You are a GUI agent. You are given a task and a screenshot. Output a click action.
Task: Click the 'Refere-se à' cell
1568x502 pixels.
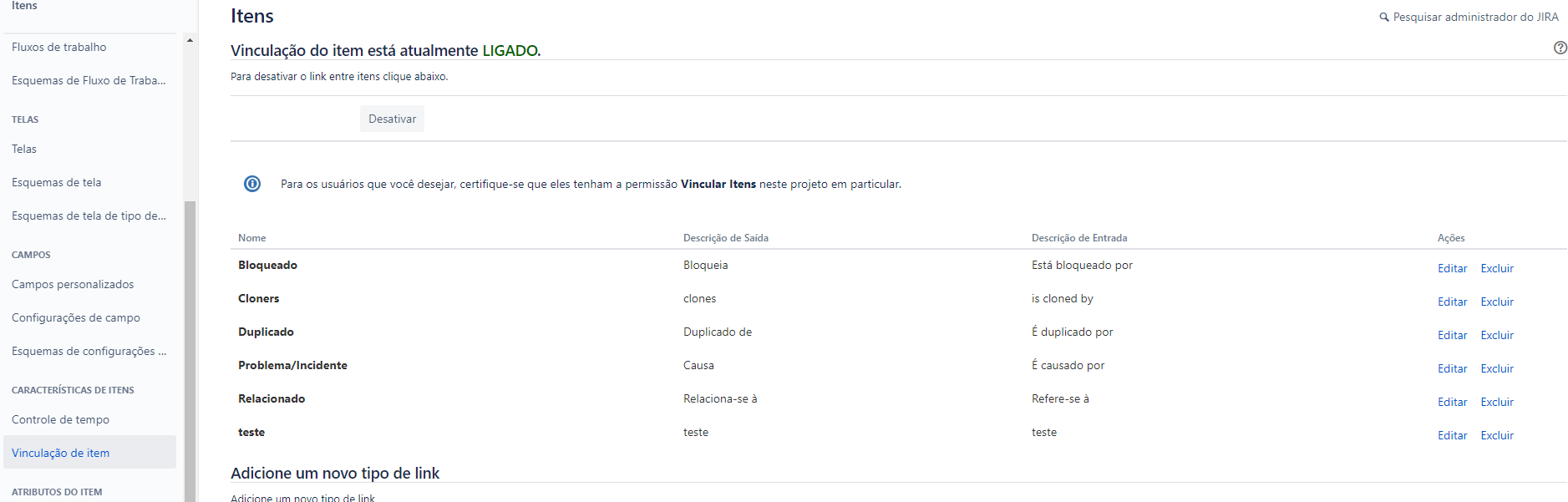(1060, 399)
